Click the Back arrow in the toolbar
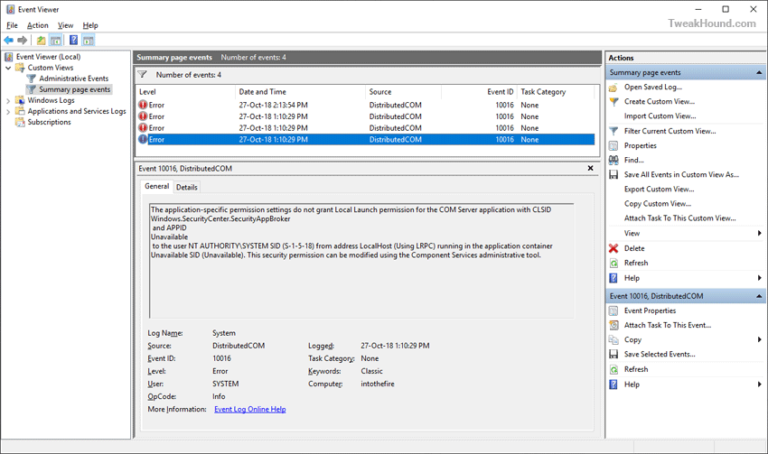The image size is (768, 454). tap(8, 40)
